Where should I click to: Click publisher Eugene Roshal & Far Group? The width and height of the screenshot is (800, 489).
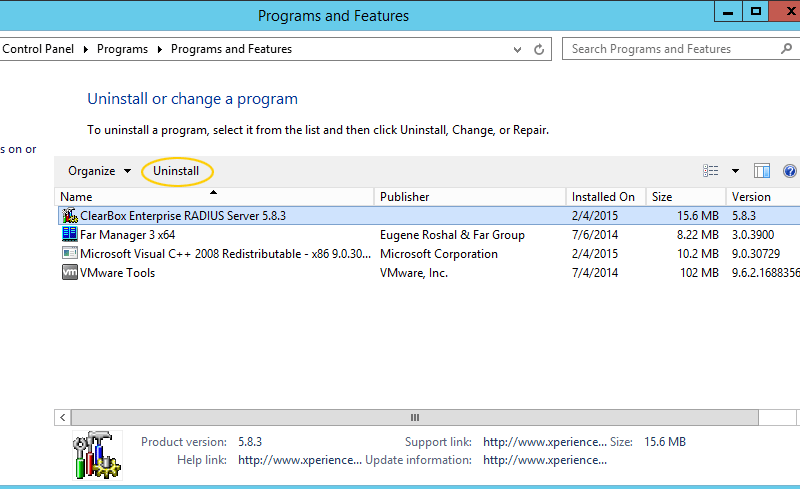pyautogui.click(x=452, y=235)
